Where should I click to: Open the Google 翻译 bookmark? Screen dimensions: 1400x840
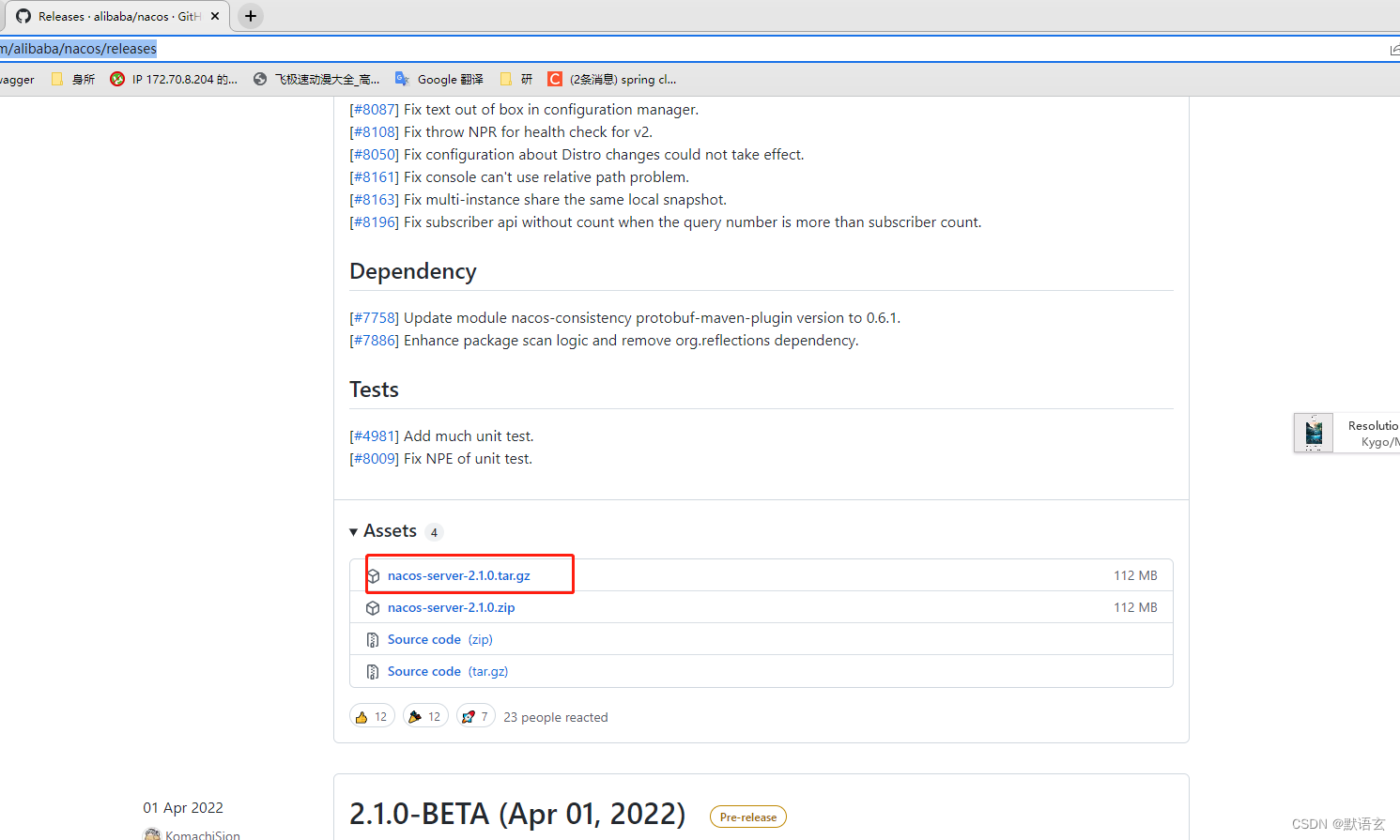pos(439,80)
